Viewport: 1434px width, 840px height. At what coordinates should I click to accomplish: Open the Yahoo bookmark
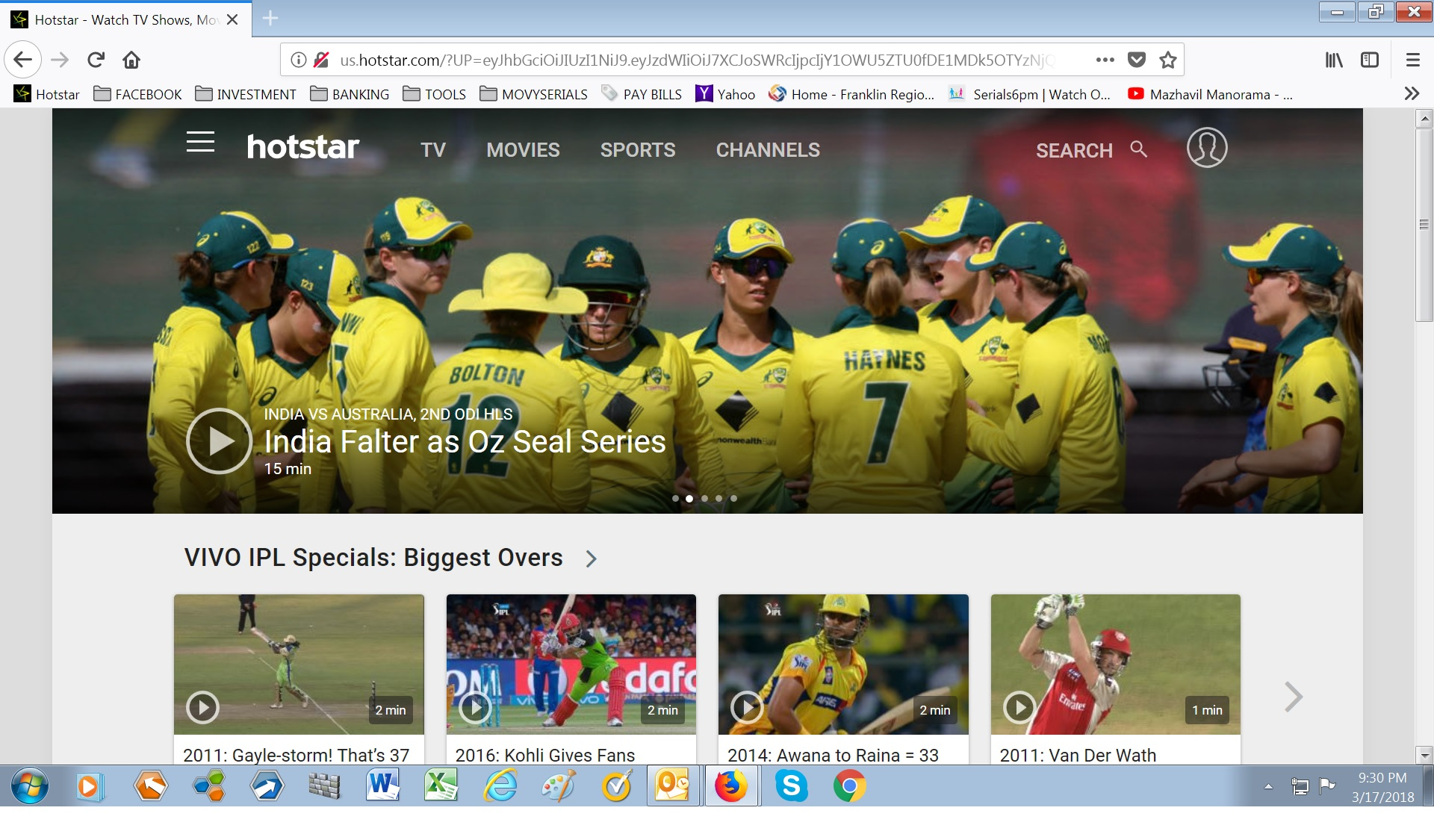725,94
